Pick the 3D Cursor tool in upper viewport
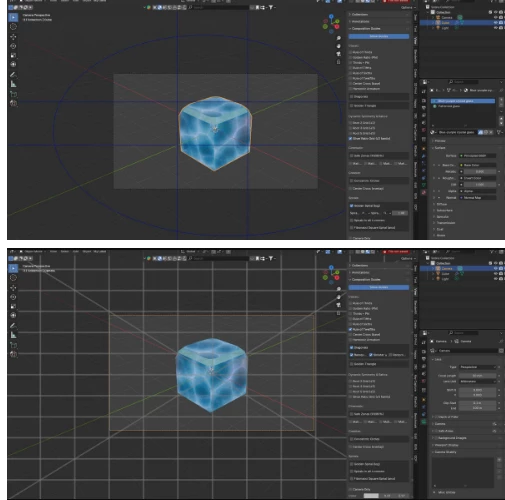Image resolution: width=505 pixels, height=500 pixels. pos(13,27)
